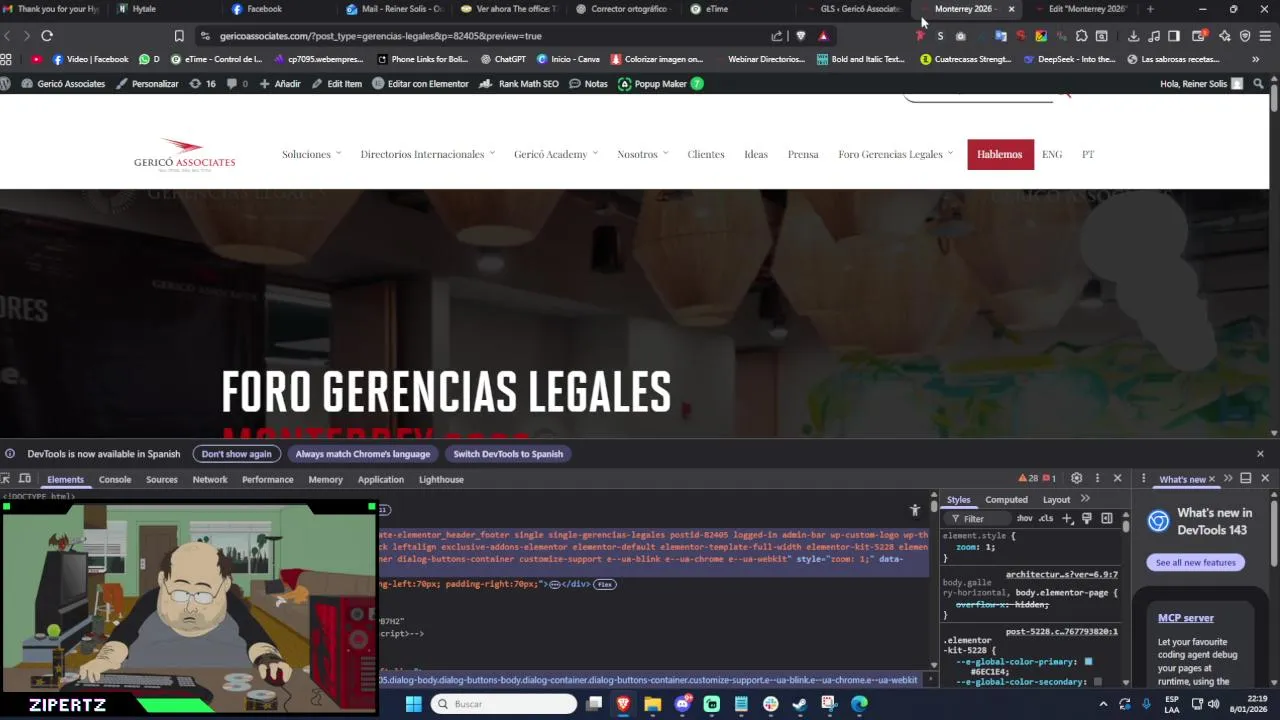Click the Brave browser taskbar icon
Screen dimensions: 1280x720
(623, 704)
